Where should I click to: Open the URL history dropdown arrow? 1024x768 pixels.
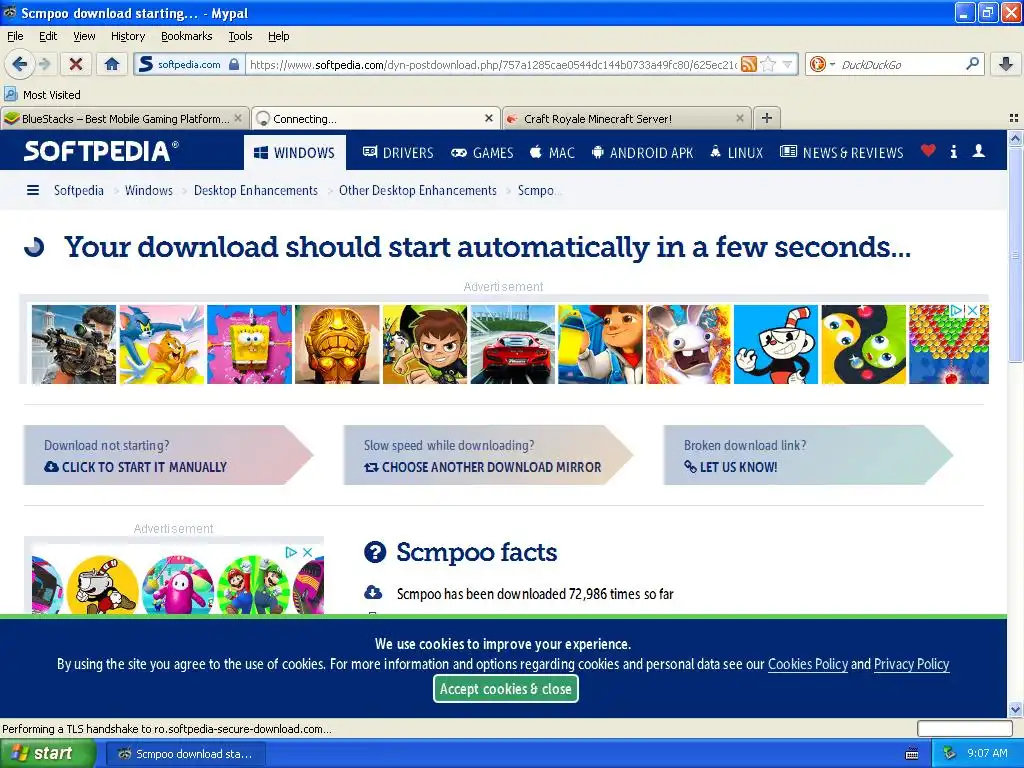click(788, 64)
